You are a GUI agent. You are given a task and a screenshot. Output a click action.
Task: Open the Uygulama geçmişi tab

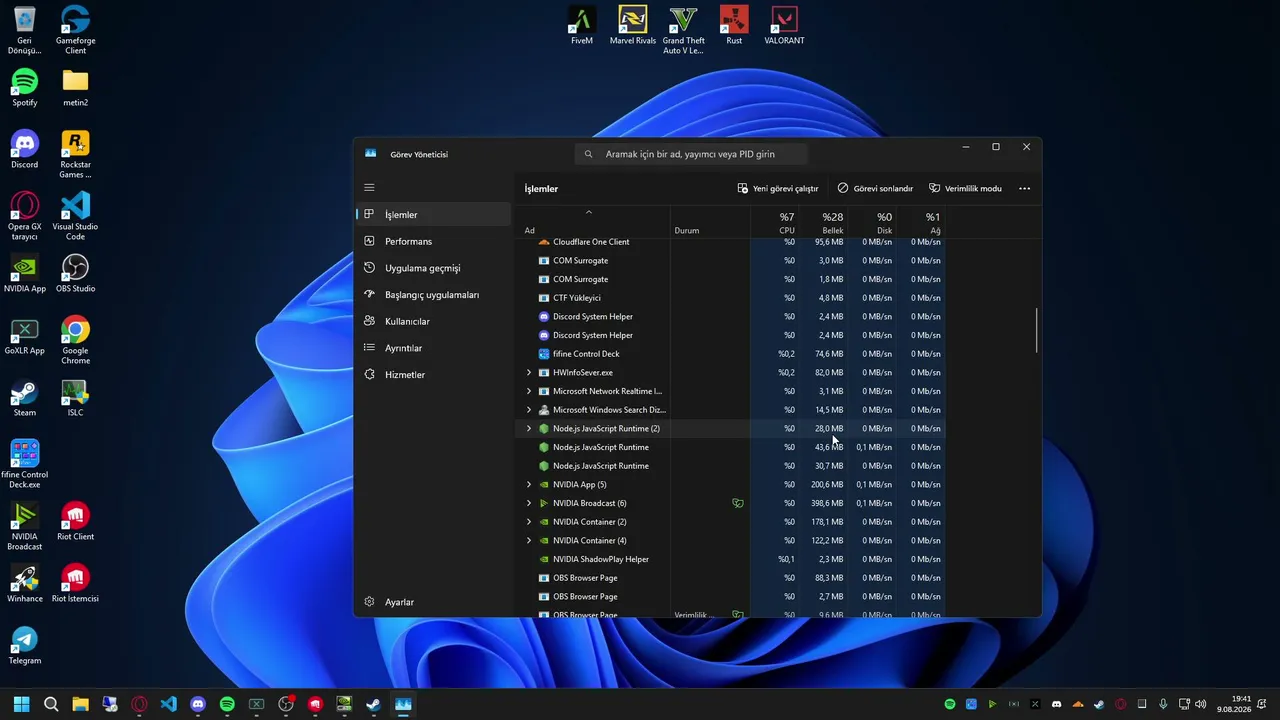coord(433,268)
